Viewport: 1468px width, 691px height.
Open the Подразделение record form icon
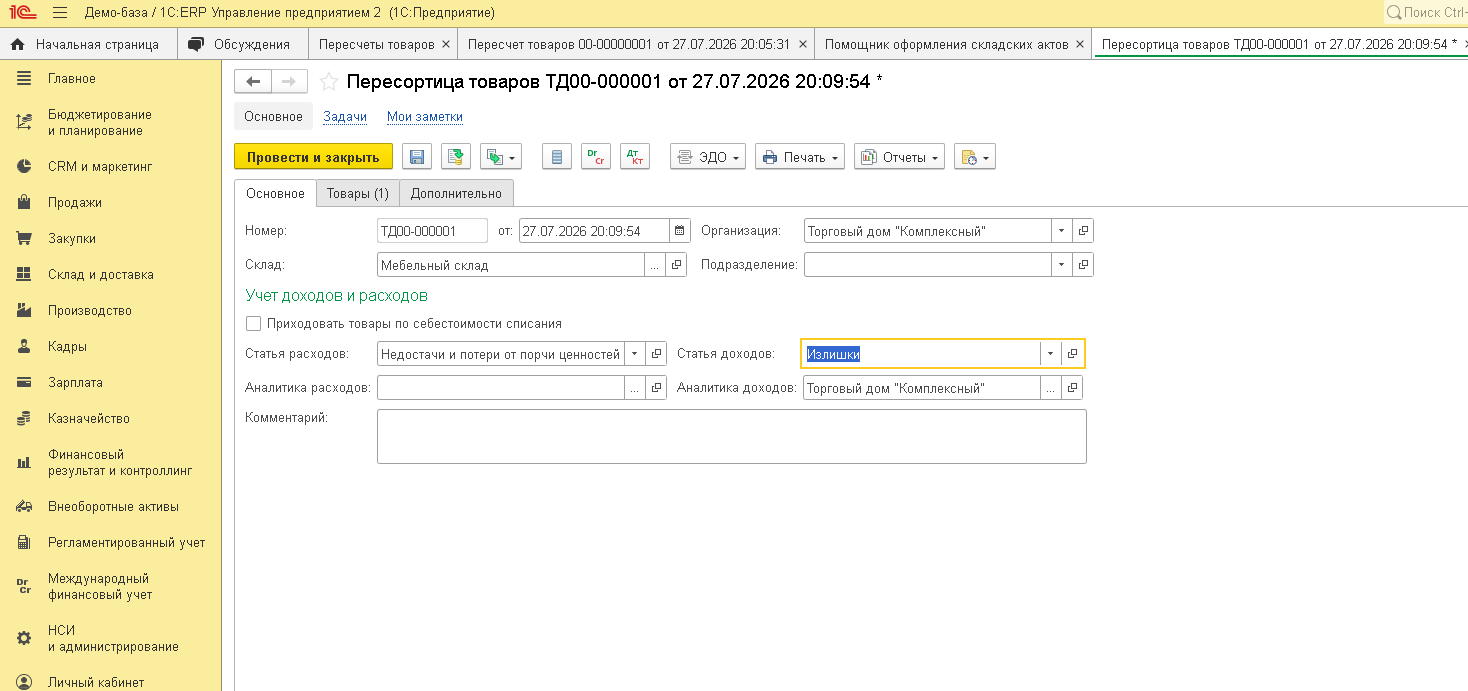click(1083, 265)
